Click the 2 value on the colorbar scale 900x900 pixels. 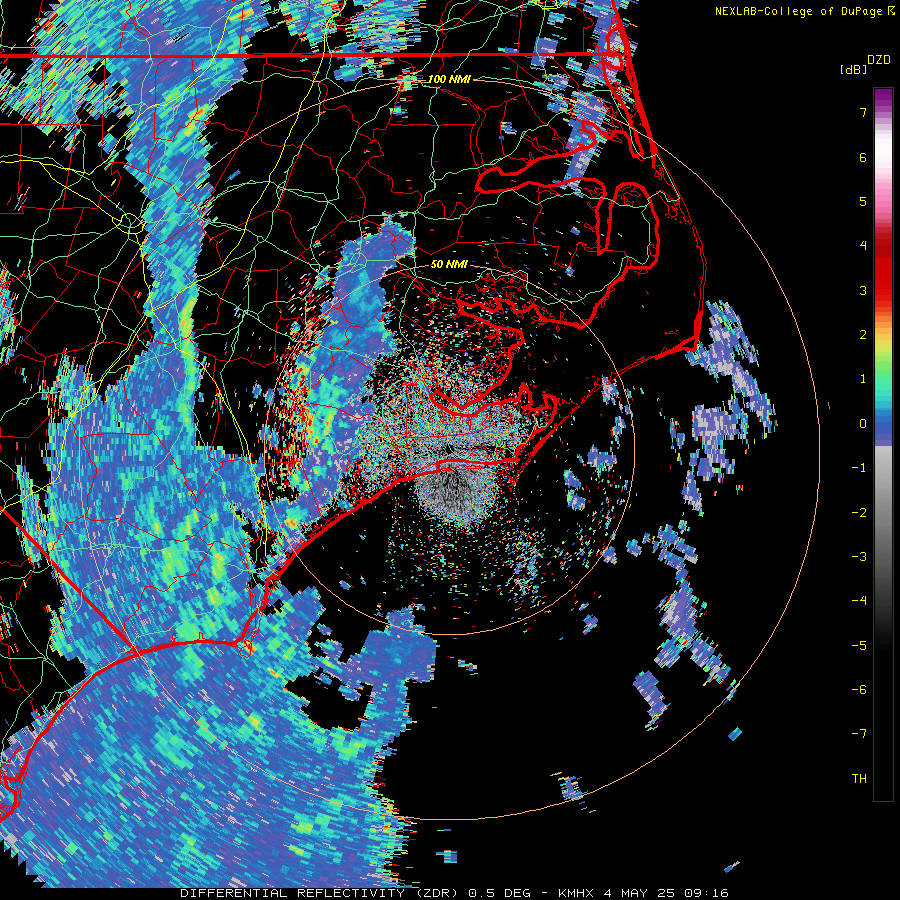[x=863, y=335]
